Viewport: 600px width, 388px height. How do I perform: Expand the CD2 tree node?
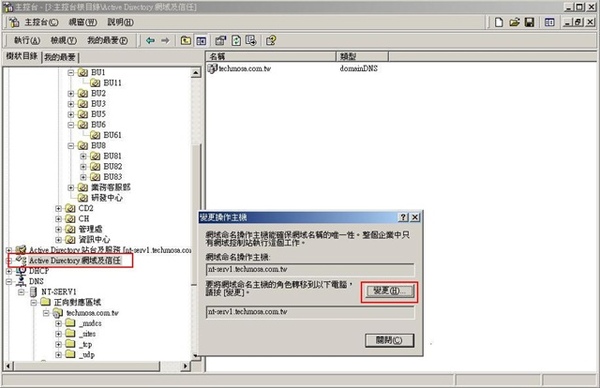58,209
